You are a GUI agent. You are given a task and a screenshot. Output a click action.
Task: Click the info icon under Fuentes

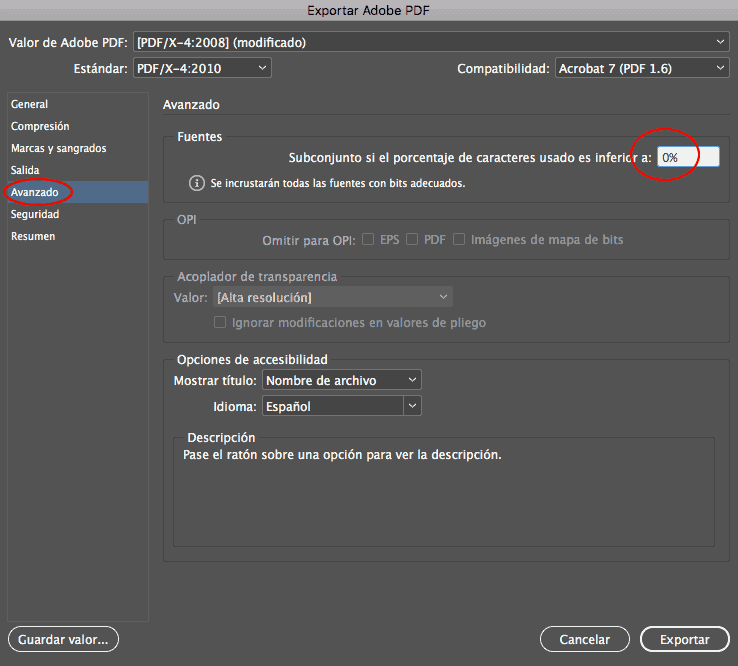[197, 183]
